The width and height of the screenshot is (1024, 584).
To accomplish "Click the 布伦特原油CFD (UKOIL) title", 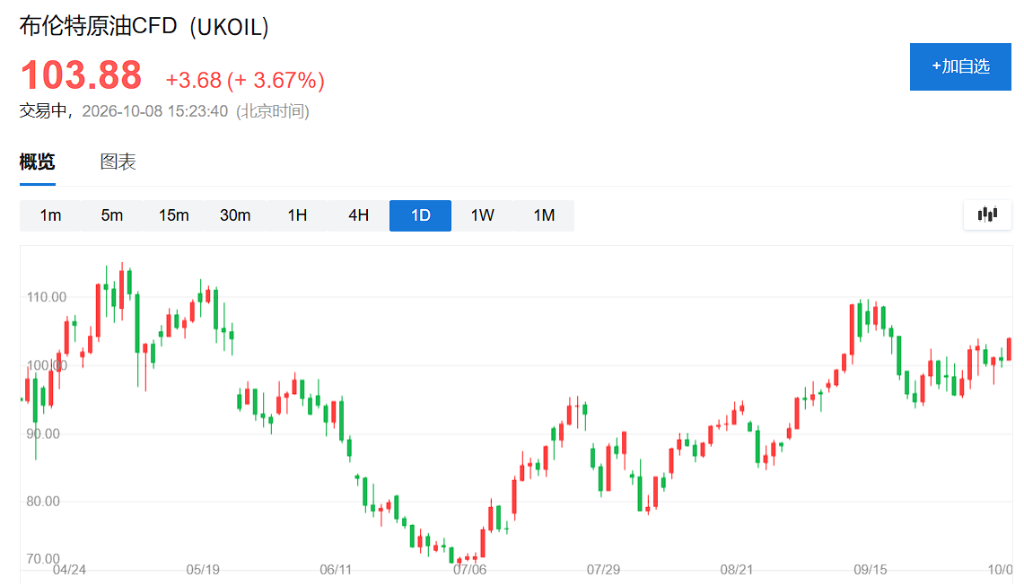I will 144,27.
